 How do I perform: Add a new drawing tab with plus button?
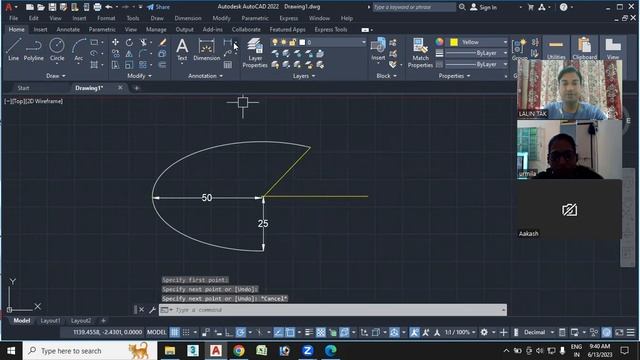(x=136, y=88)
